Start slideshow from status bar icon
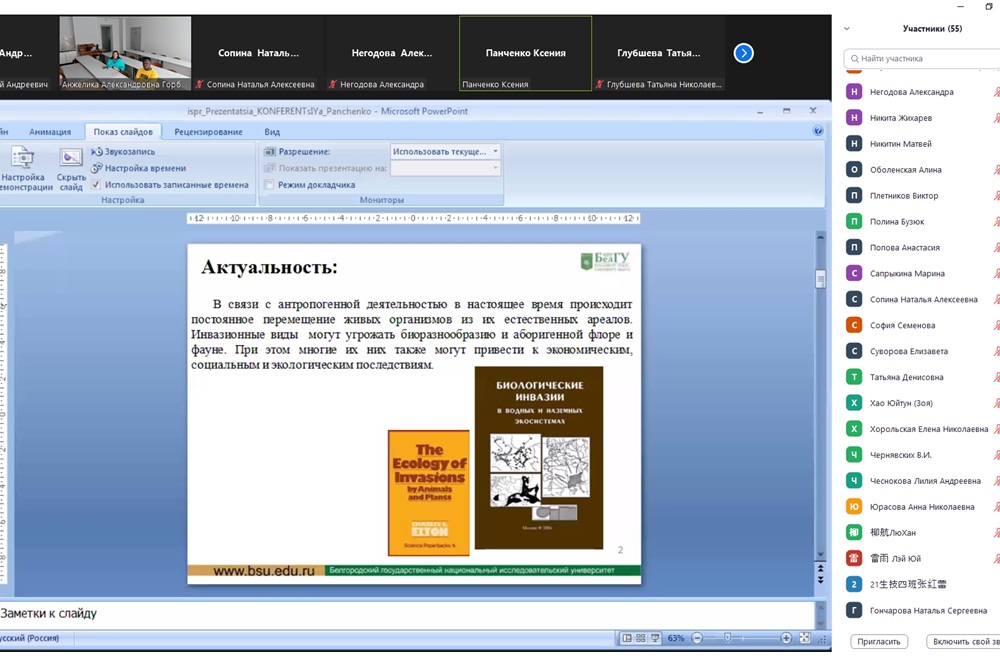Viewport: 1000px width, 667px height. [654, 638]
